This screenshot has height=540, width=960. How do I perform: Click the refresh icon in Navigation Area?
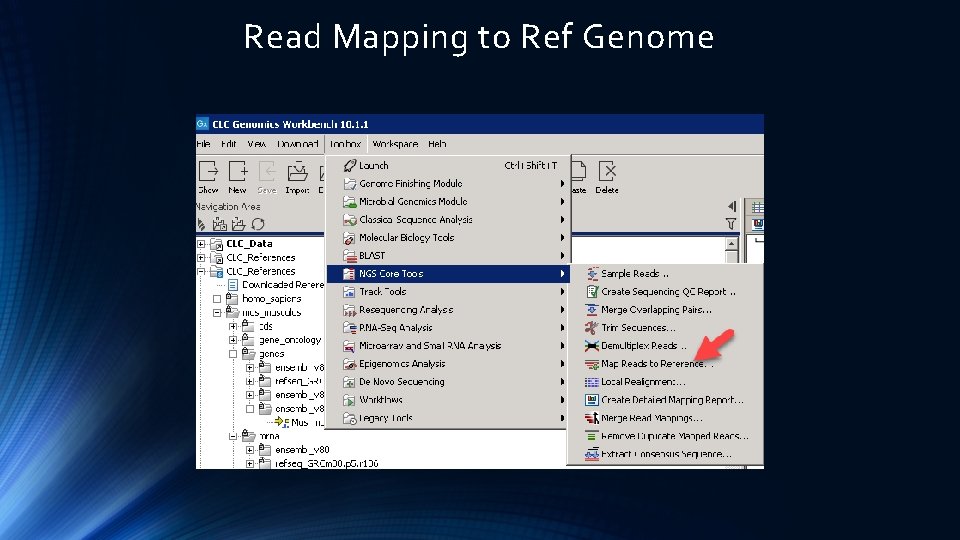(258, 224)
